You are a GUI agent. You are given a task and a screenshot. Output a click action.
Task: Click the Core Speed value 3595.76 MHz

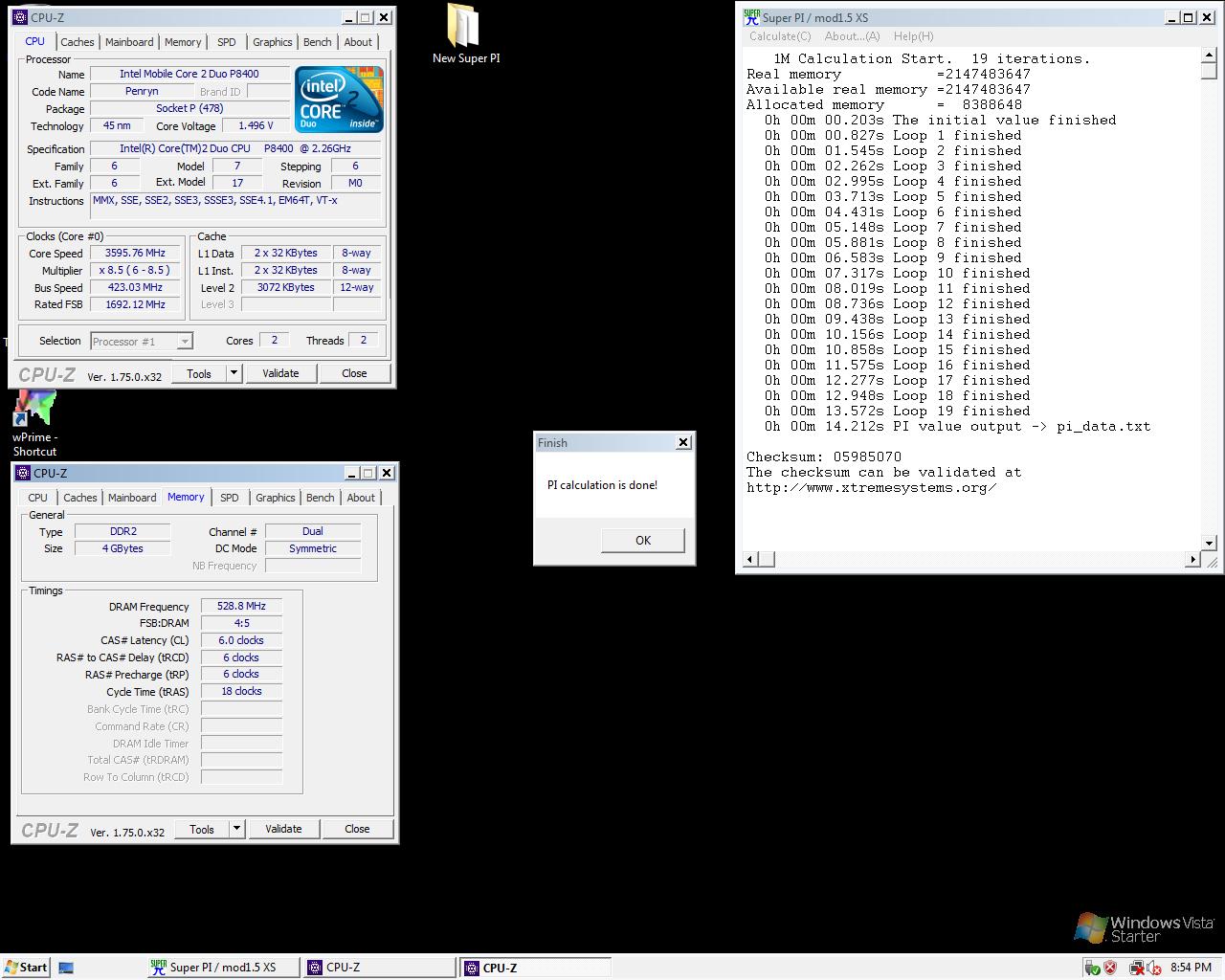[x=135, y=254]
